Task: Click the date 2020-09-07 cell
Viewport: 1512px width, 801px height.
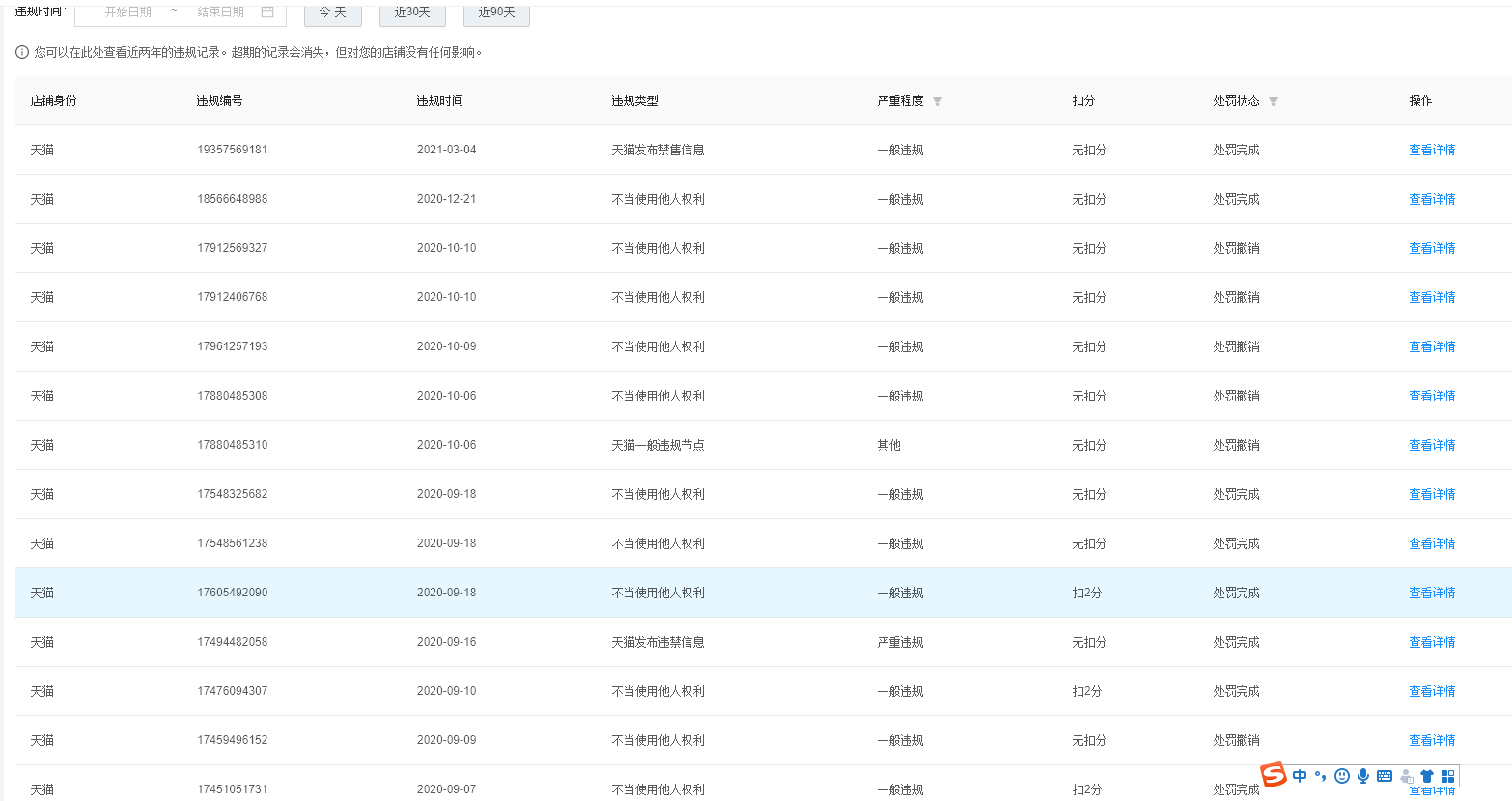Action: 446,789
